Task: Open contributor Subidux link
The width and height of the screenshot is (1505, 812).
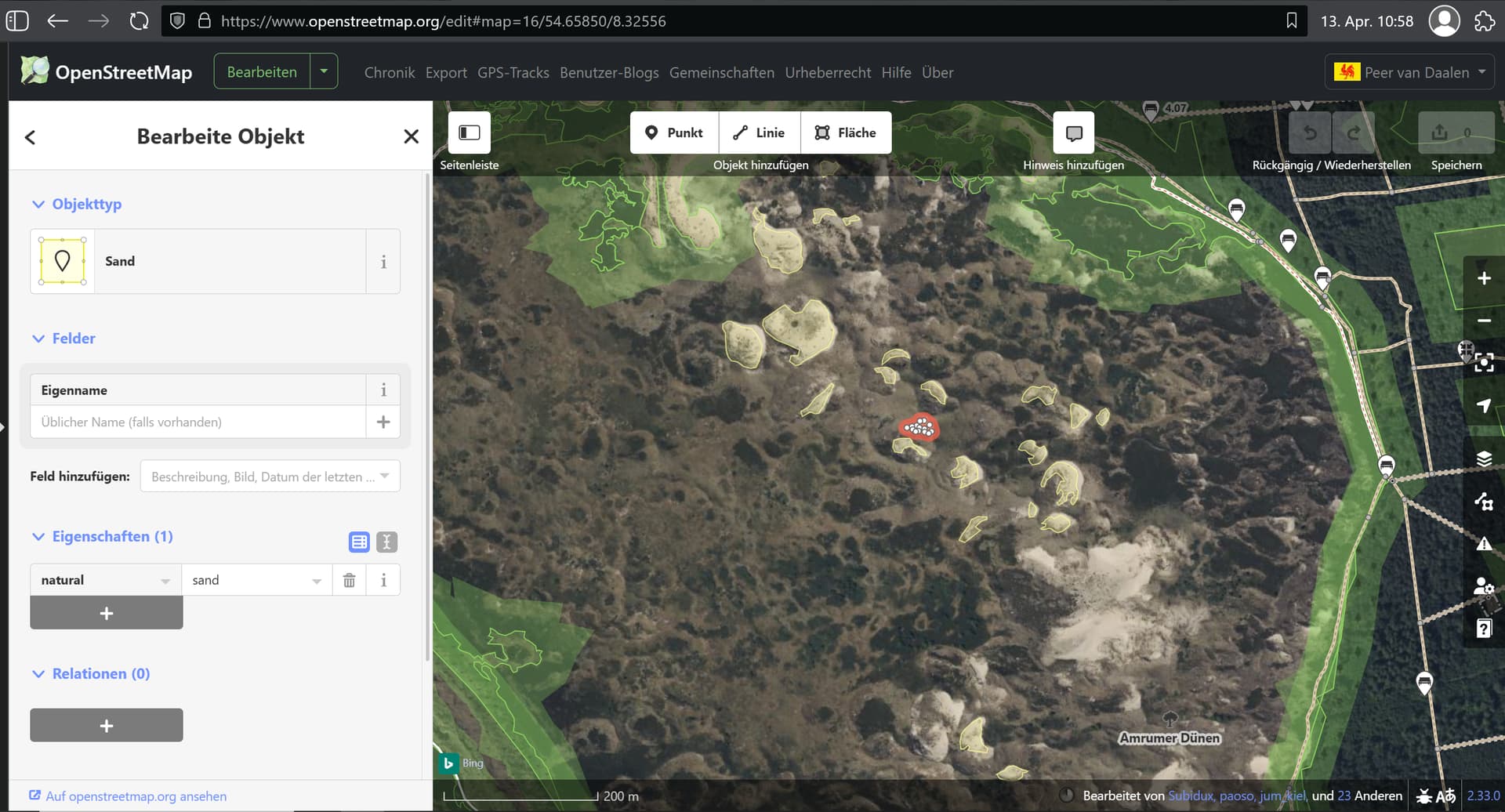Action: click(1191, 796)
